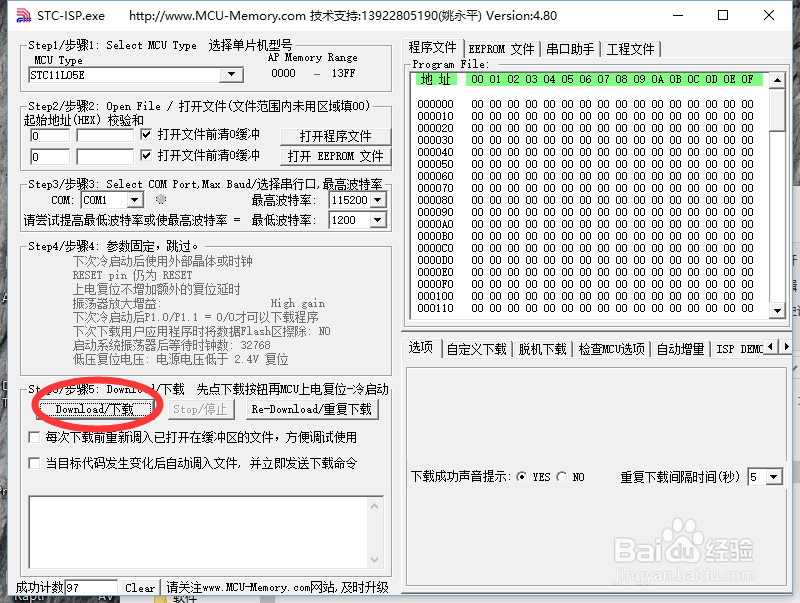Click the success count field showing 97
The image size is (800, 603).
pyautogui.click(x=91, y=588)
